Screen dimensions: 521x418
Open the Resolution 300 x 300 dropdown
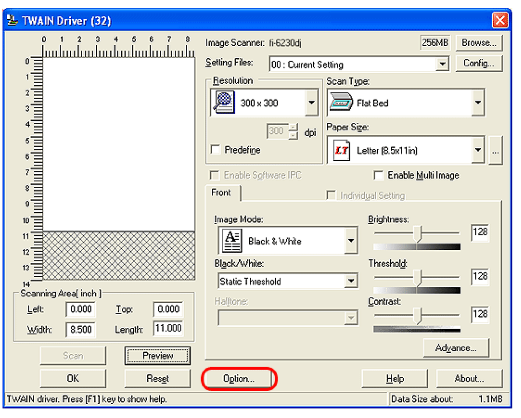(312, 102)
